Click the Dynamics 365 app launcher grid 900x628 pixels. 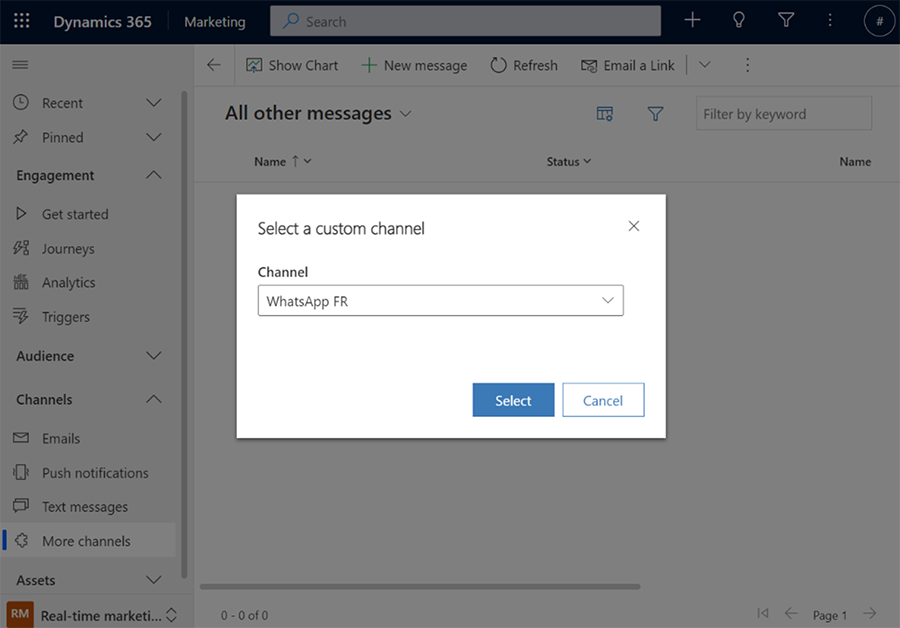(x=22, y=20)
